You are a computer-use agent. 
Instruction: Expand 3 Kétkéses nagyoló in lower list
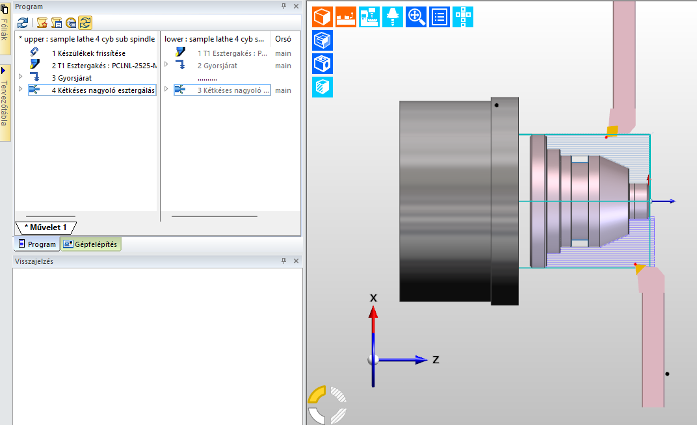(166, 89)
